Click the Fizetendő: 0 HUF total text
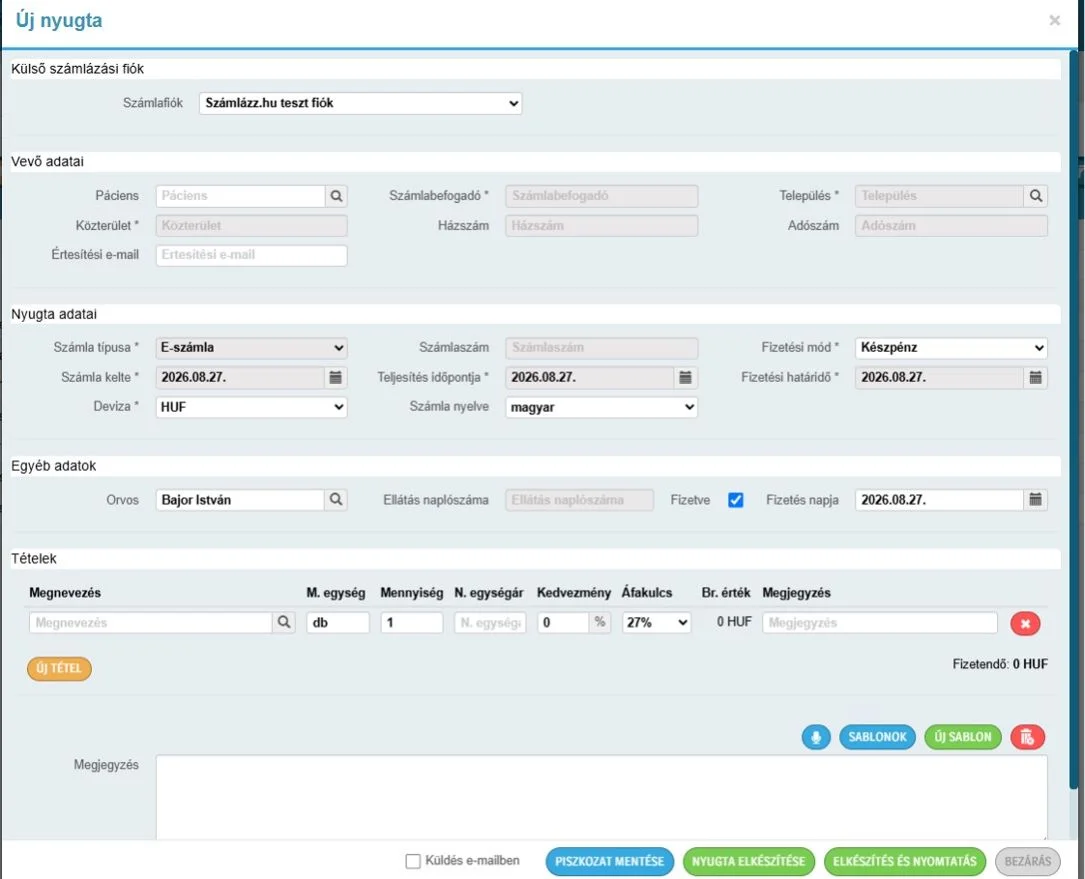 [x=1000, y=664]
